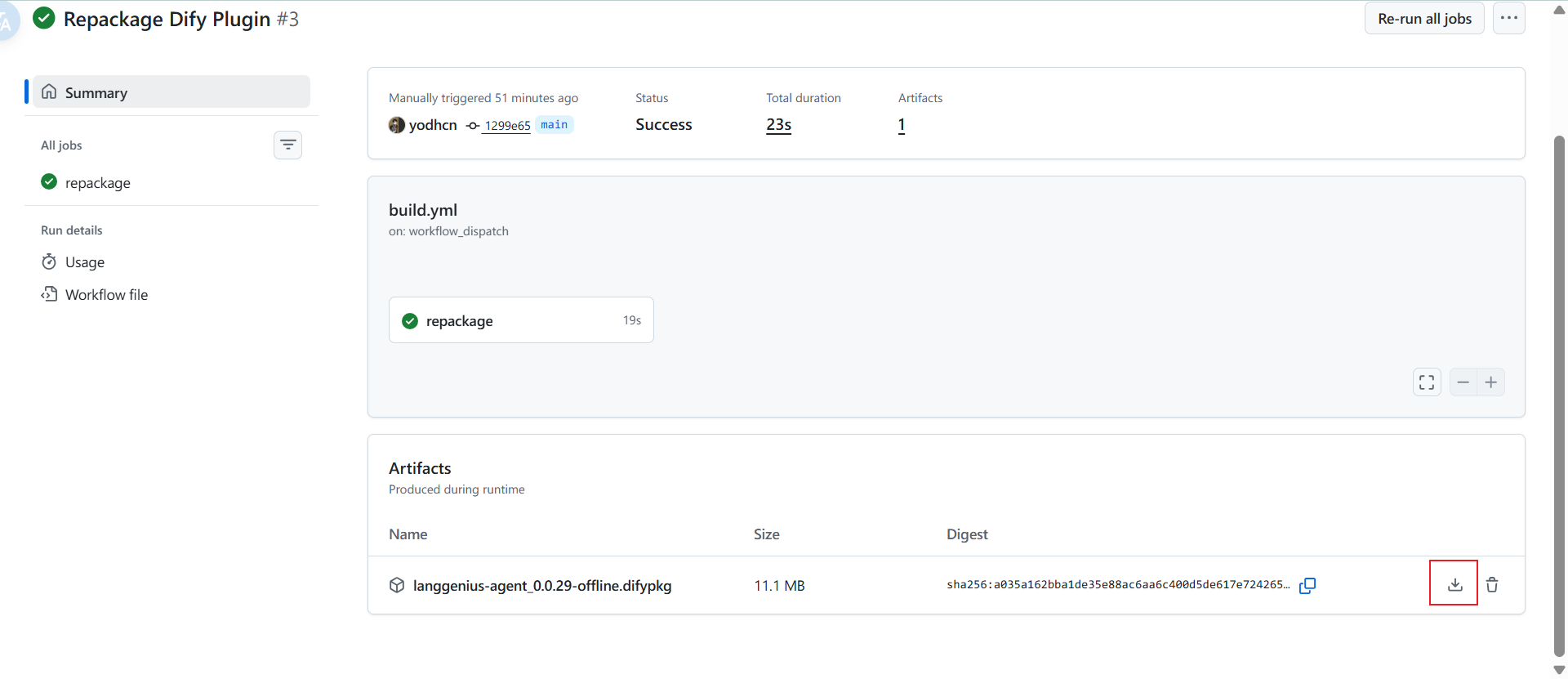Click the main branch label

pyautogui.click(x=554, y=125)
